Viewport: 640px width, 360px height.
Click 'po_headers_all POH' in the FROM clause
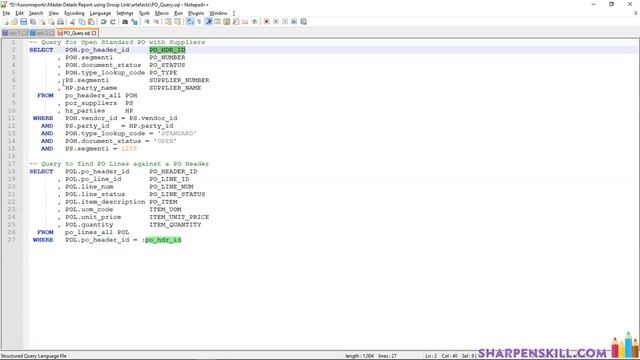point(101,96)
